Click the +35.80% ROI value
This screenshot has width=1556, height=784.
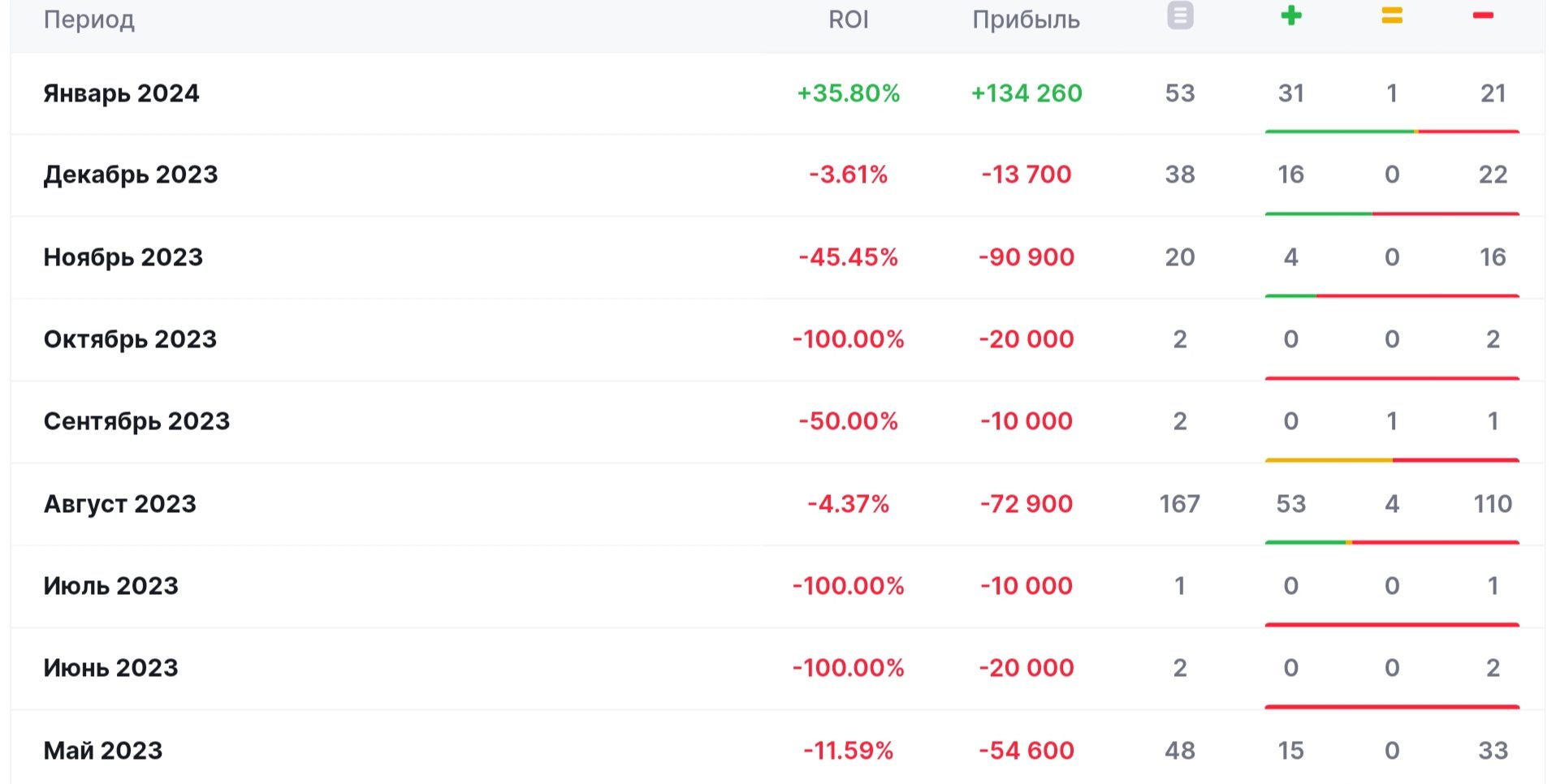849,93
